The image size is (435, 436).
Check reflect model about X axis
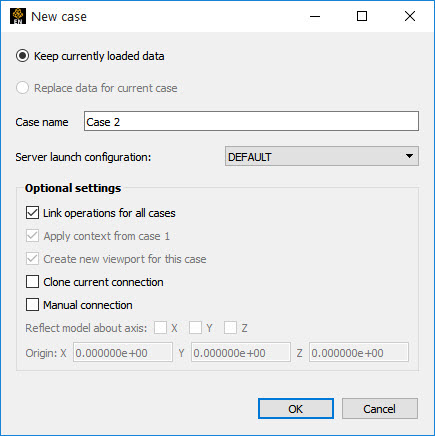point(160,328)
